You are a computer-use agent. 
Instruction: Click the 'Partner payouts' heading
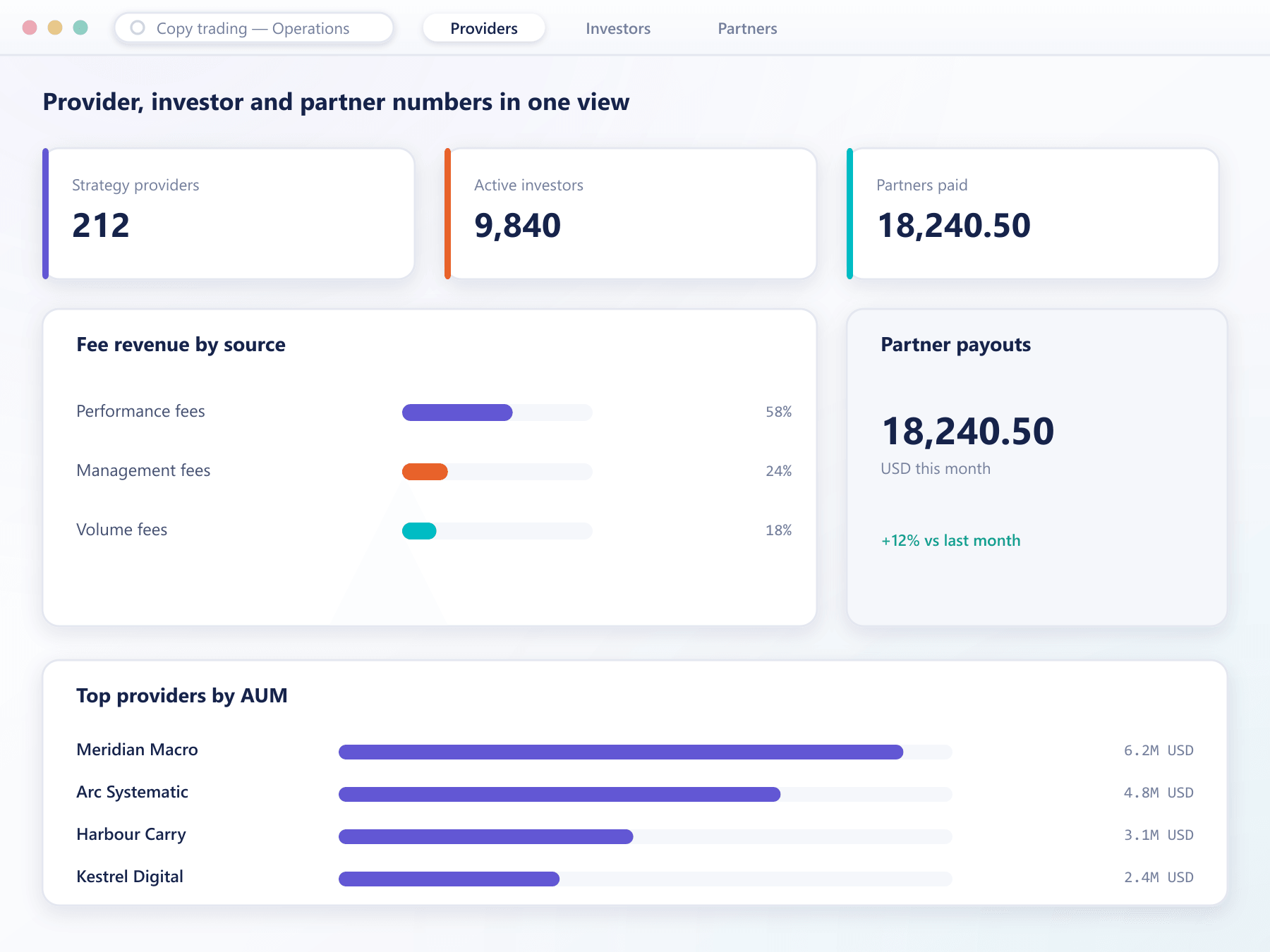click(955, 345)
